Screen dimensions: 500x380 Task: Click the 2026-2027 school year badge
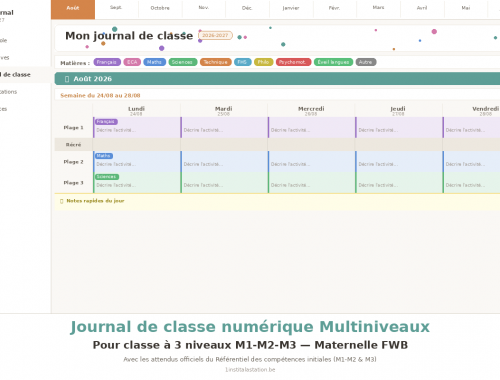click(x=215, y=35)
